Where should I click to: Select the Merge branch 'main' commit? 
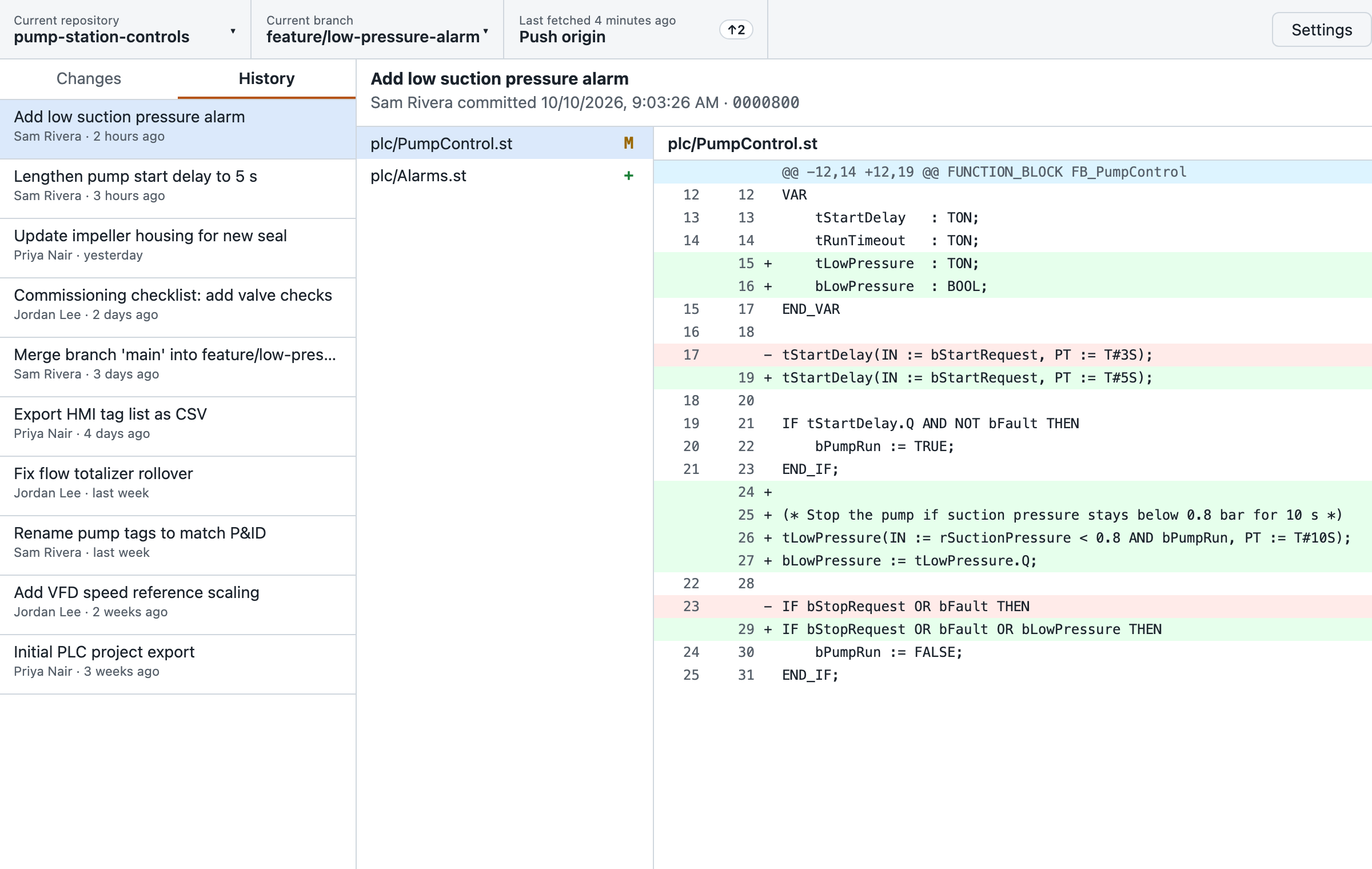click(178, 366)
